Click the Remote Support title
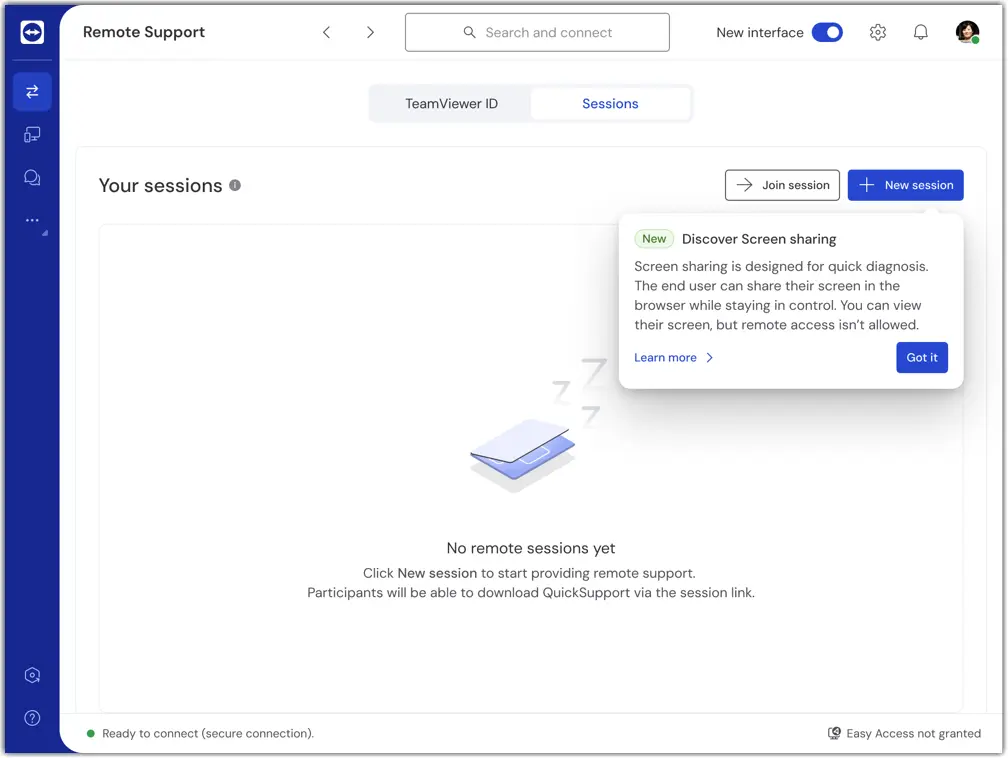 [x=144, y=32]
